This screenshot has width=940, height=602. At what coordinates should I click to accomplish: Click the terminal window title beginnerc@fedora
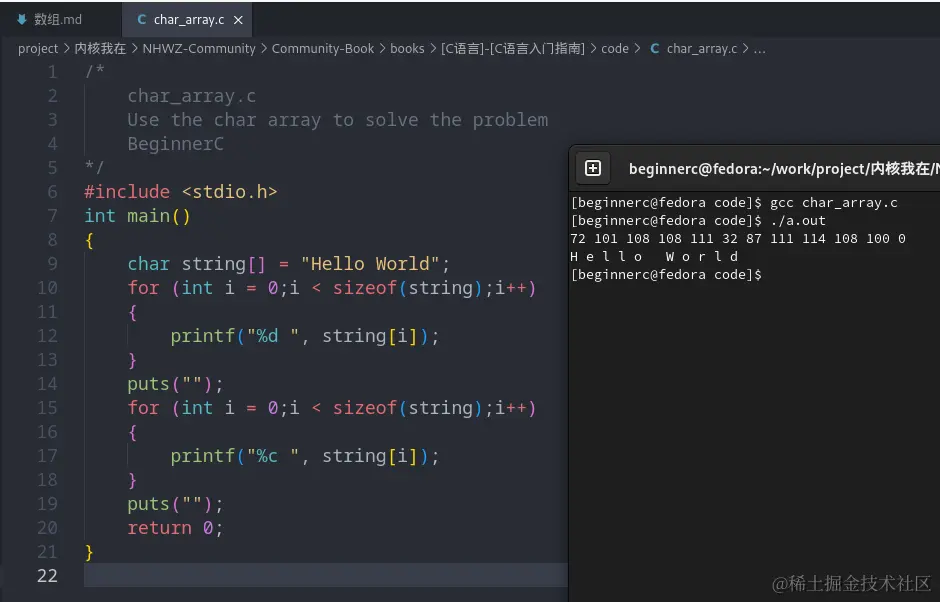783,169
